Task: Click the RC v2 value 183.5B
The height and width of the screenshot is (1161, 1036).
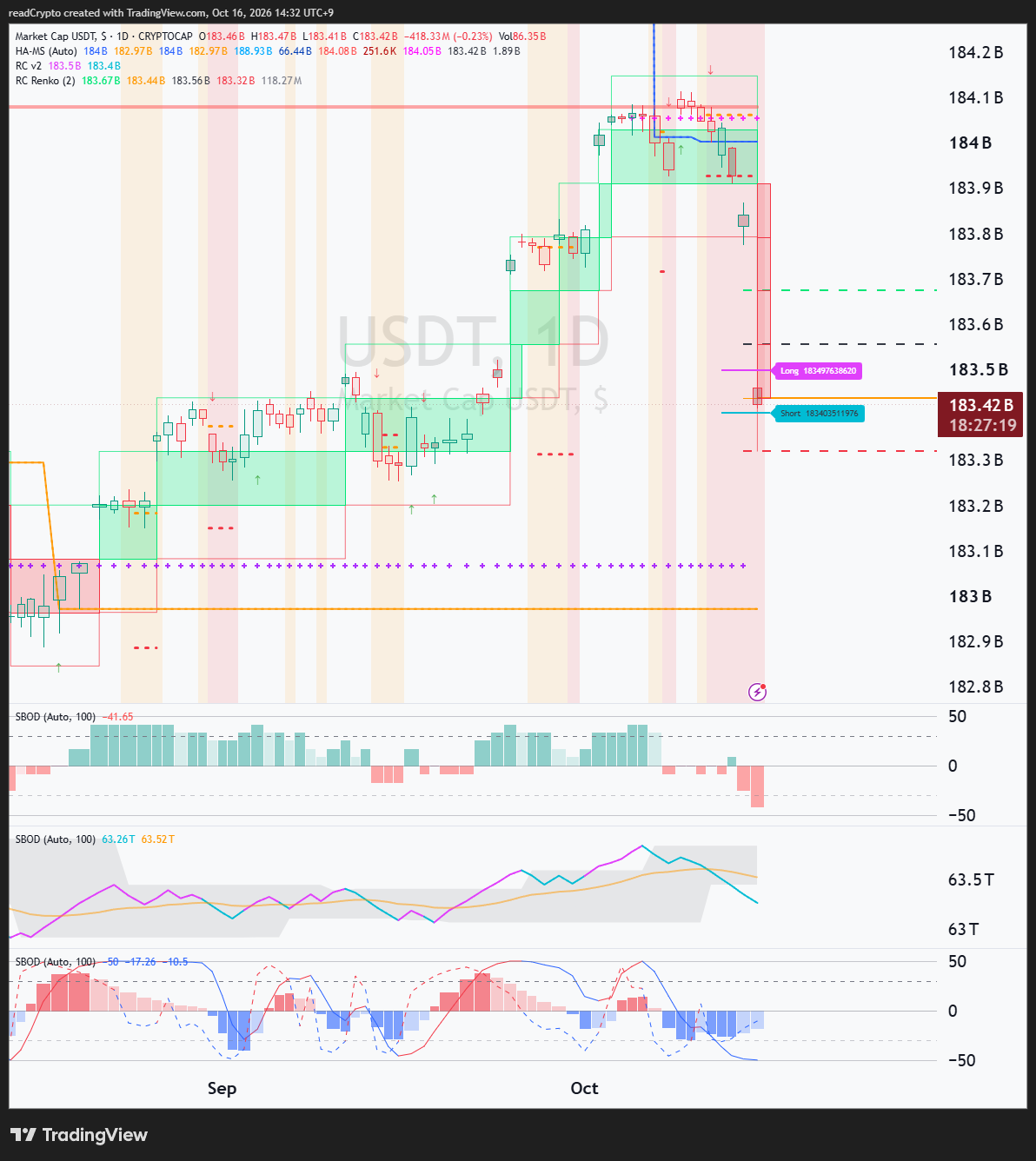Action: pos(64,66)
